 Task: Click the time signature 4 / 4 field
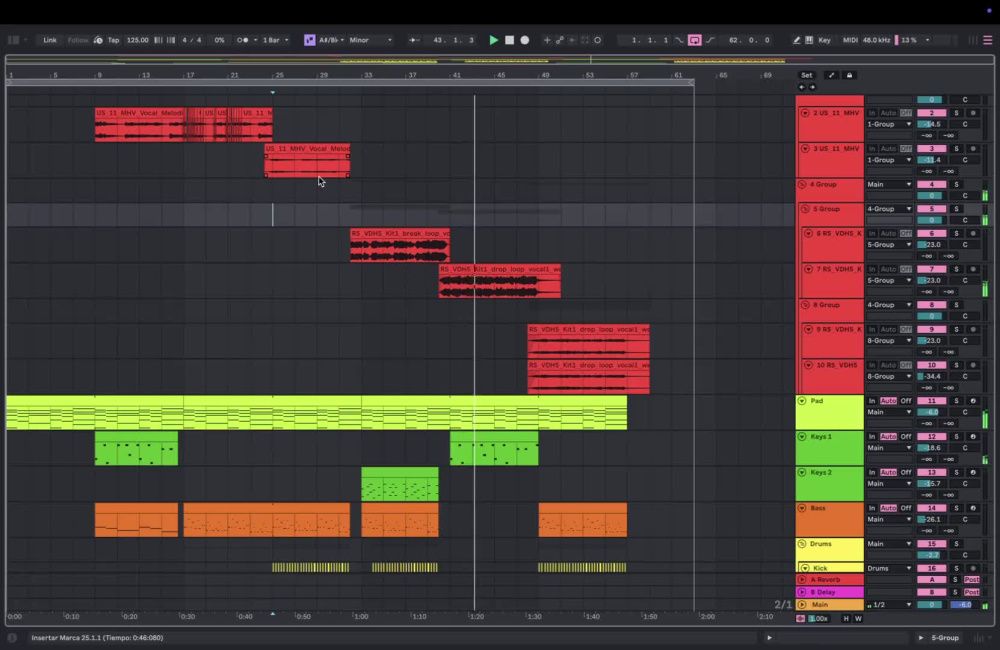pos(191,40)
